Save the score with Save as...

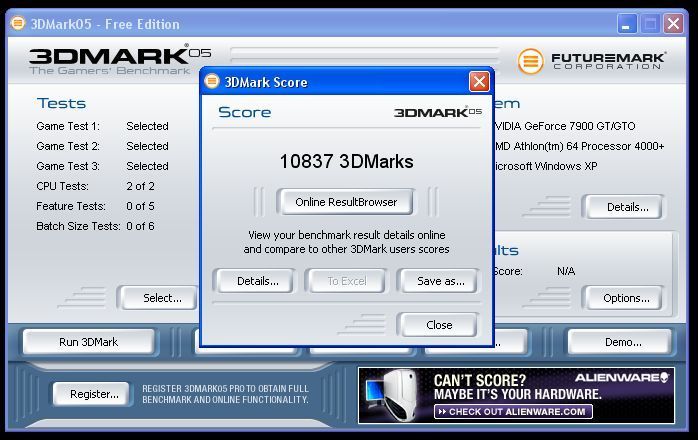click(x=440, y=281)
